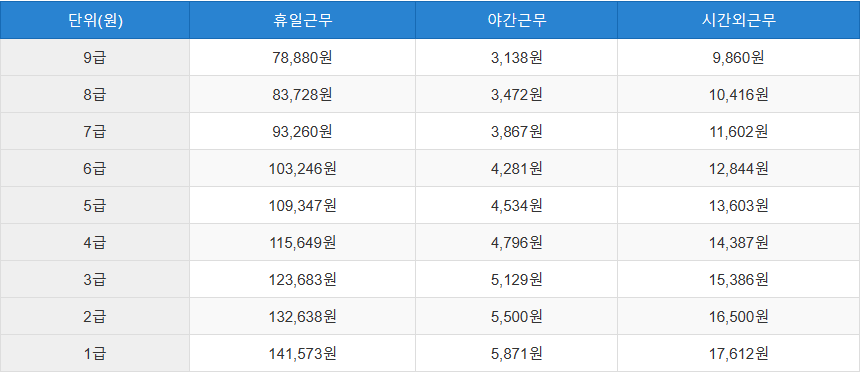Select the 8급 row label
This screenshot has height=375, width=862.
[x=95, y=94]
